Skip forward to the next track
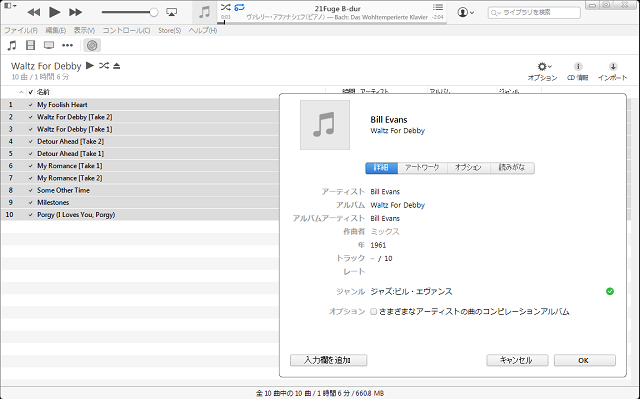The width and height of the screenshot is (640, 399). pyautogui.click(x=76, y=12)
